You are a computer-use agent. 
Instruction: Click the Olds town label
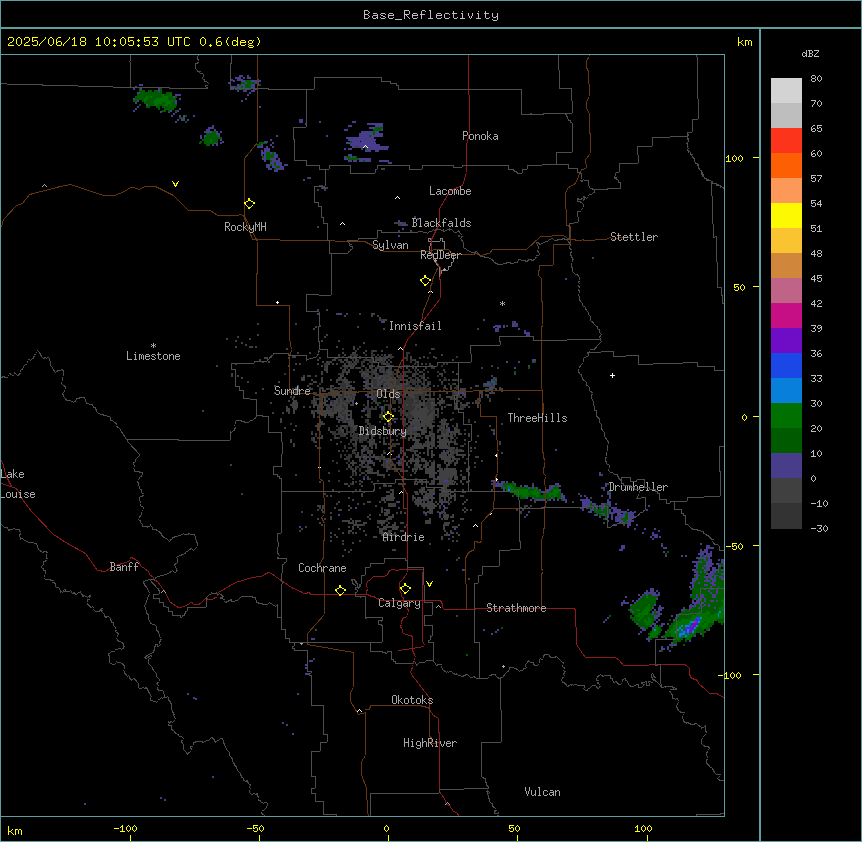click(388, 394)
